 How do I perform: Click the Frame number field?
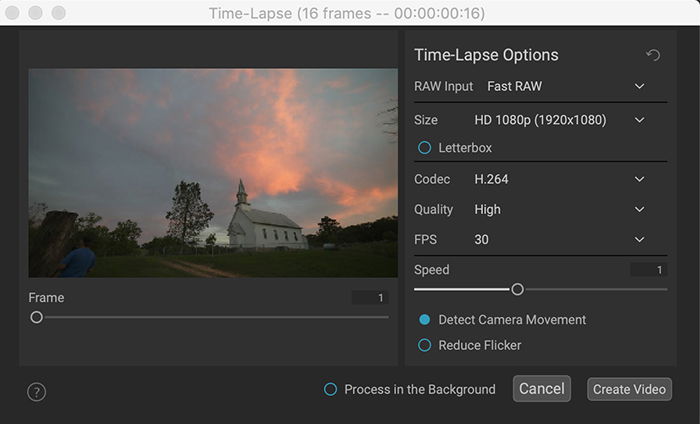[370, 298]
